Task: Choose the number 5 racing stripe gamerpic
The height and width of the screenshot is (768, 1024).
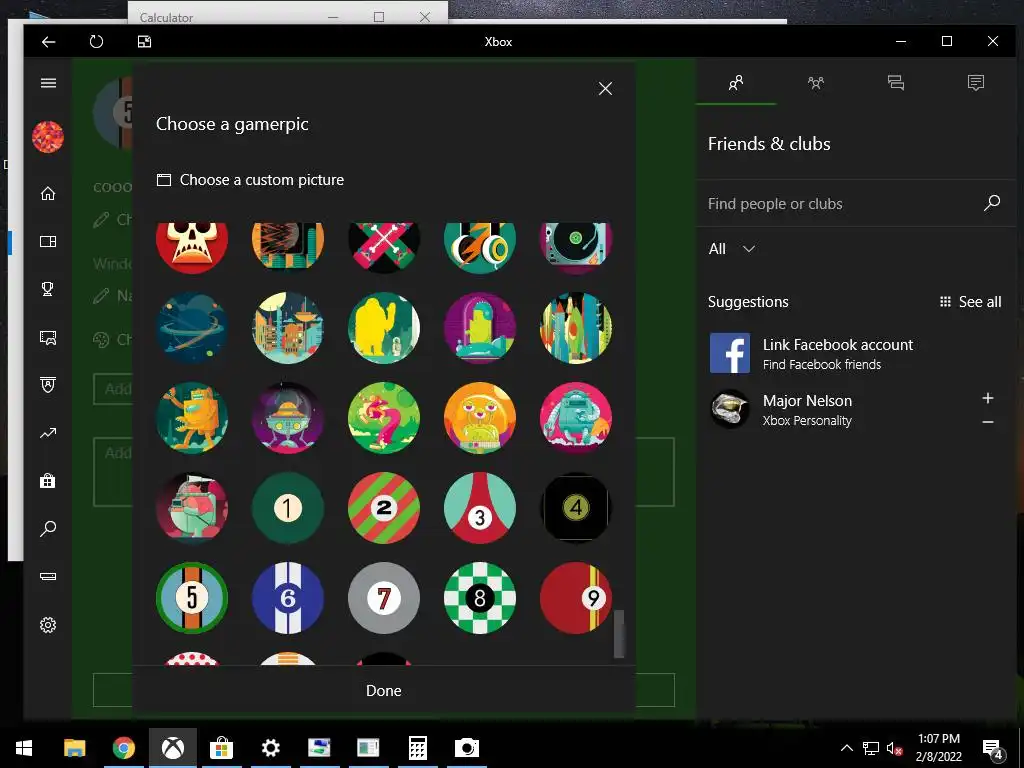Action: coord(192,598)
